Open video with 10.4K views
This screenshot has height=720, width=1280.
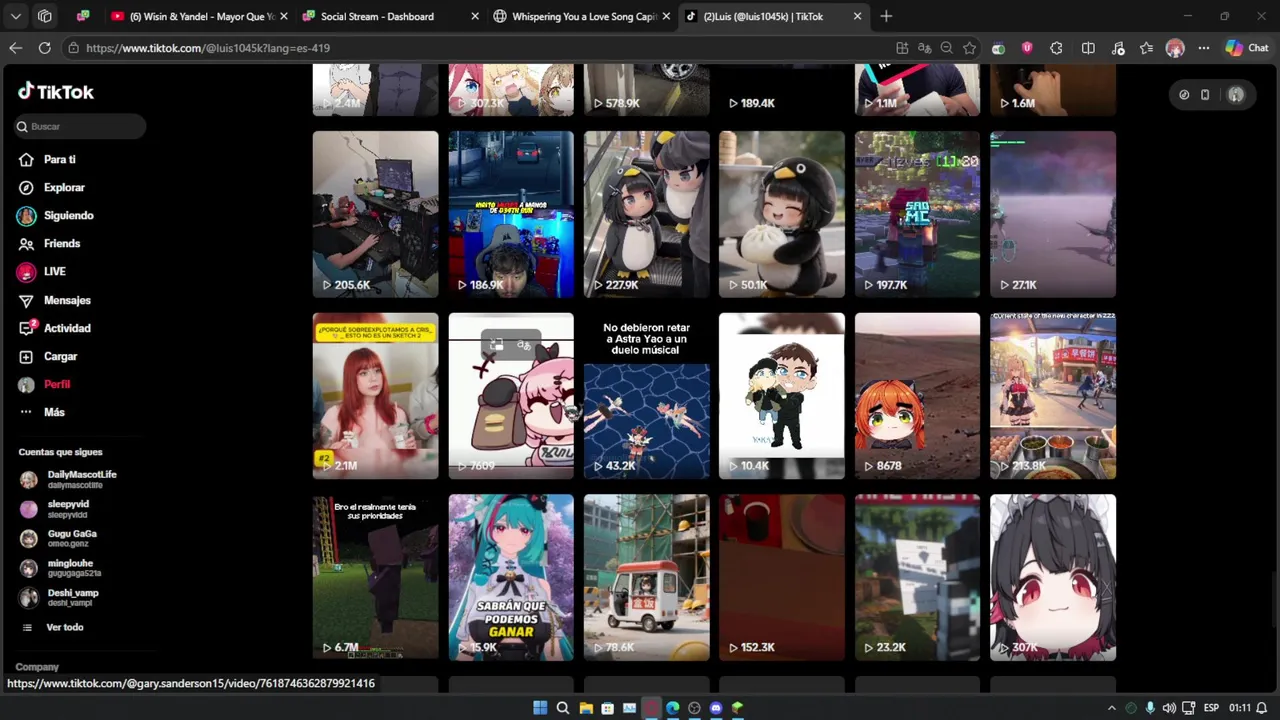[782, 396]
